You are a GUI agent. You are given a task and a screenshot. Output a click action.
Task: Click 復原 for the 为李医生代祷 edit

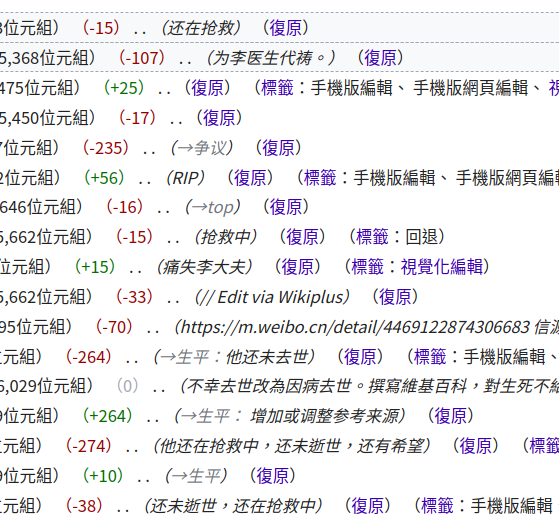click(380, 58)
